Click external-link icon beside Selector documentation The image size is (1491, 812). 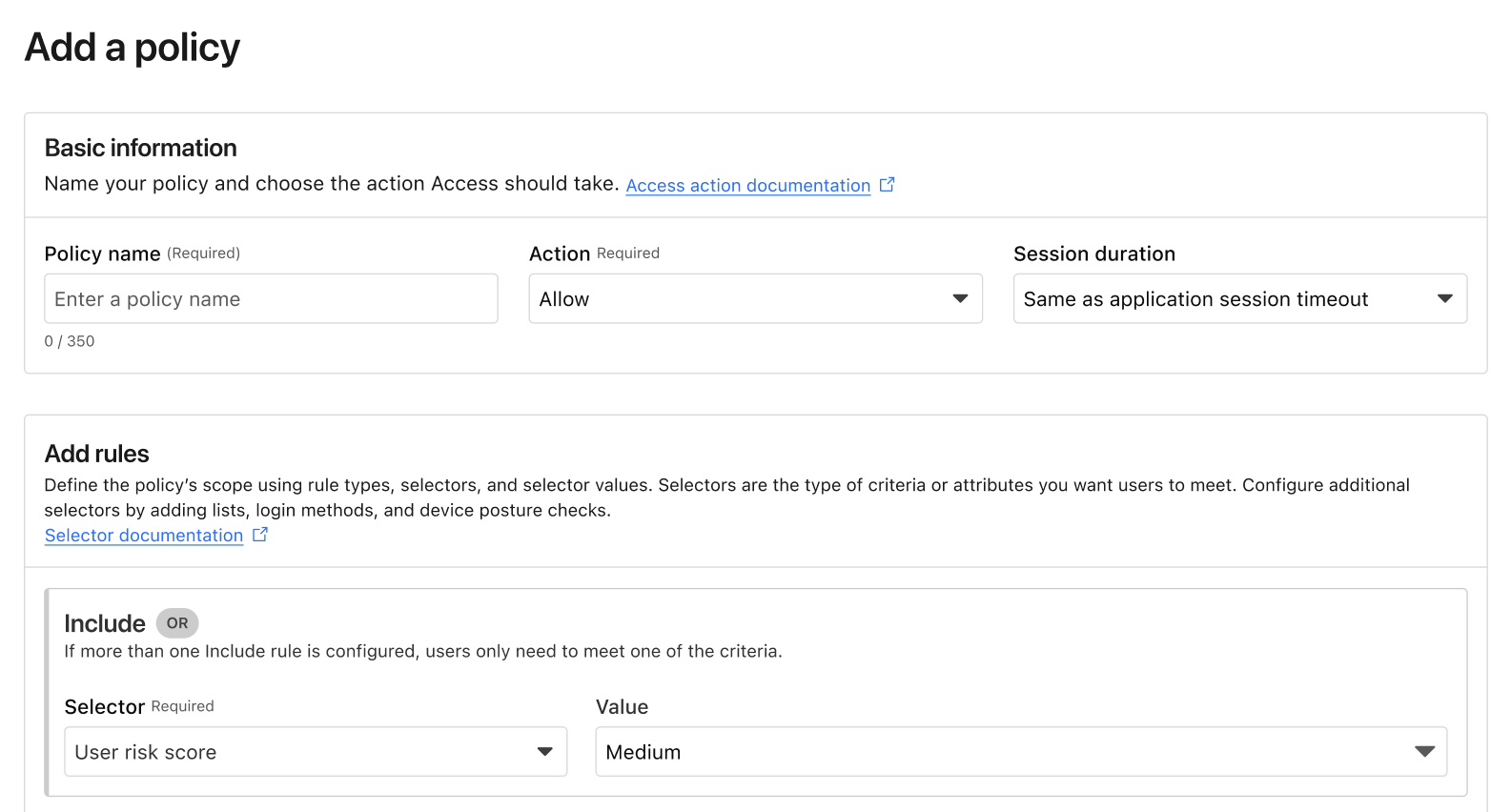259,535
